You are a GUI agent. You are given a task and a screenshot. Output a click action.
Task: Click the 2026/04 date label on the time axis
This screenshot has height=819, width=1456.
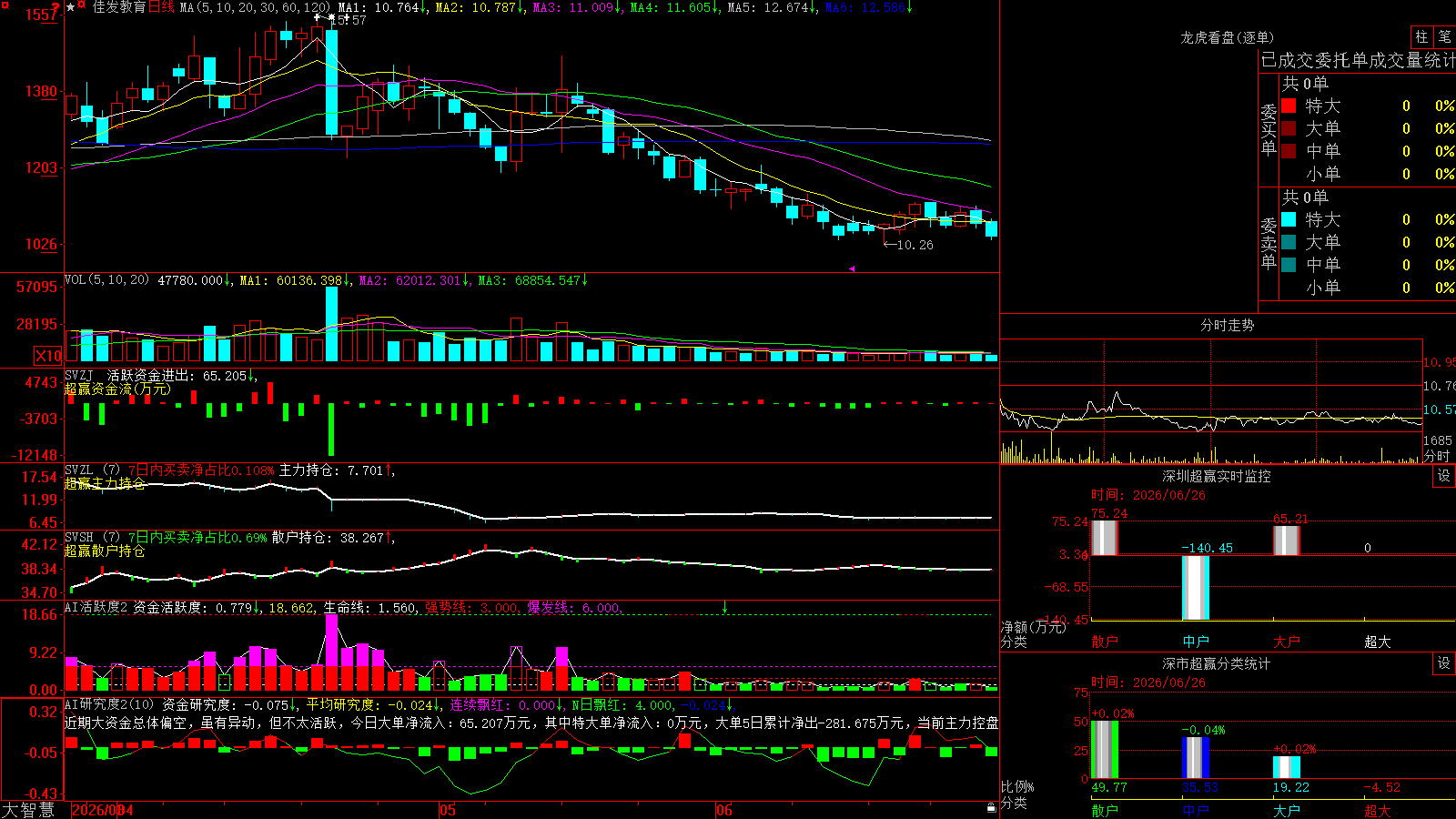(x=102, y=810)
